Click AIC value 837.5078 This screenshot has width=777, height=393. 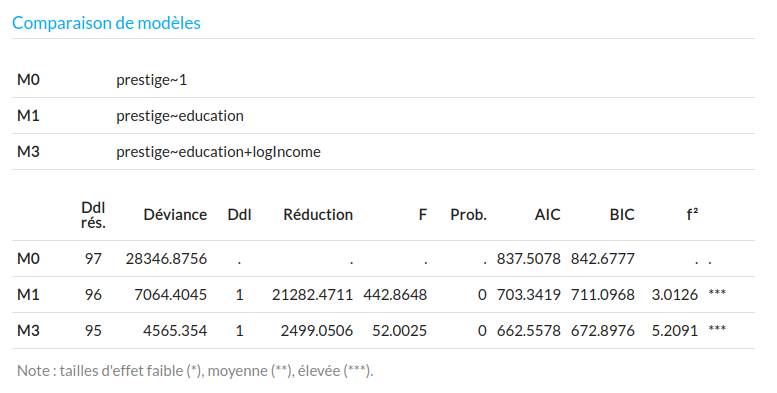[529, 259]
